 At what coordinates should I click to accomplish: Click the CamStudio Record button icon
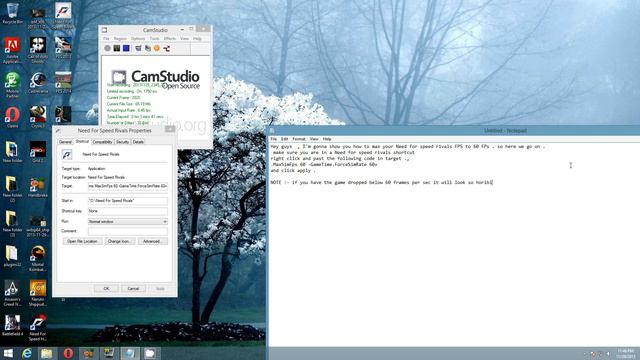tap(107, 48)
